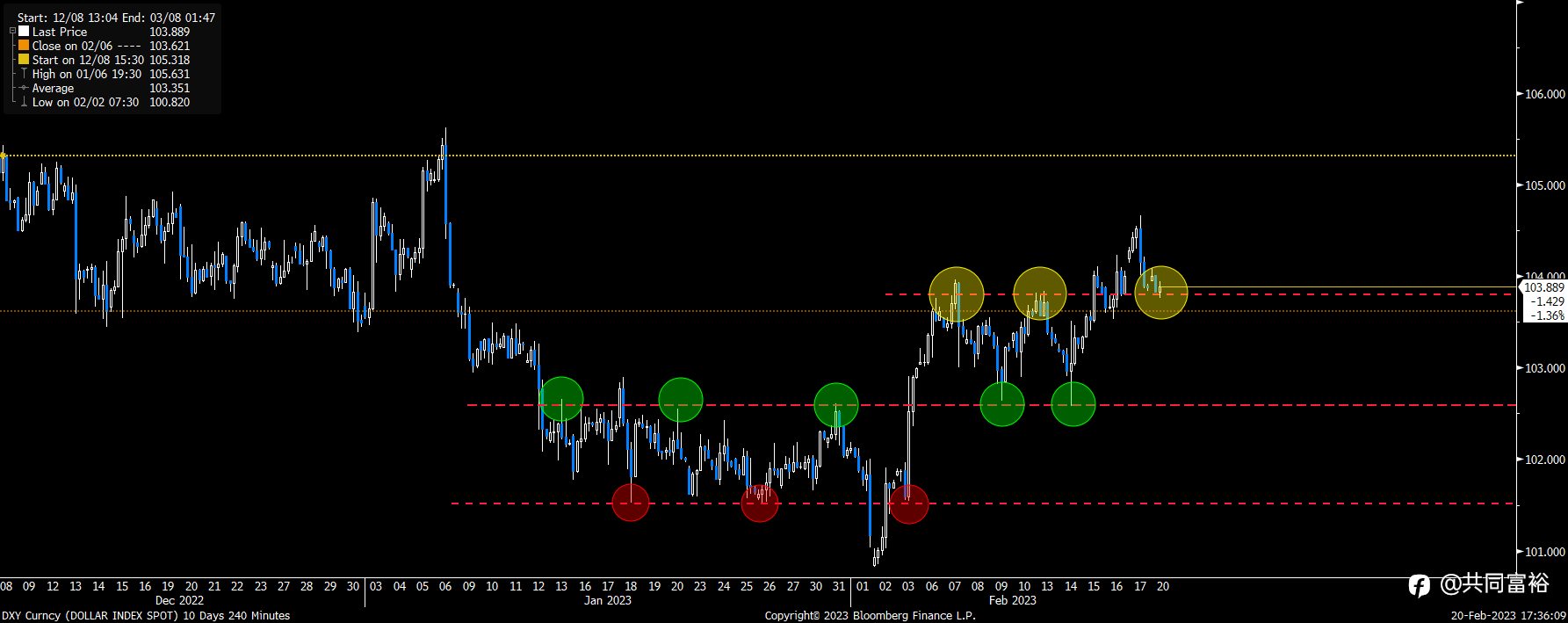Click the High marker icon in legend
The image size is (1568, 623).
(x=24, y=74)
